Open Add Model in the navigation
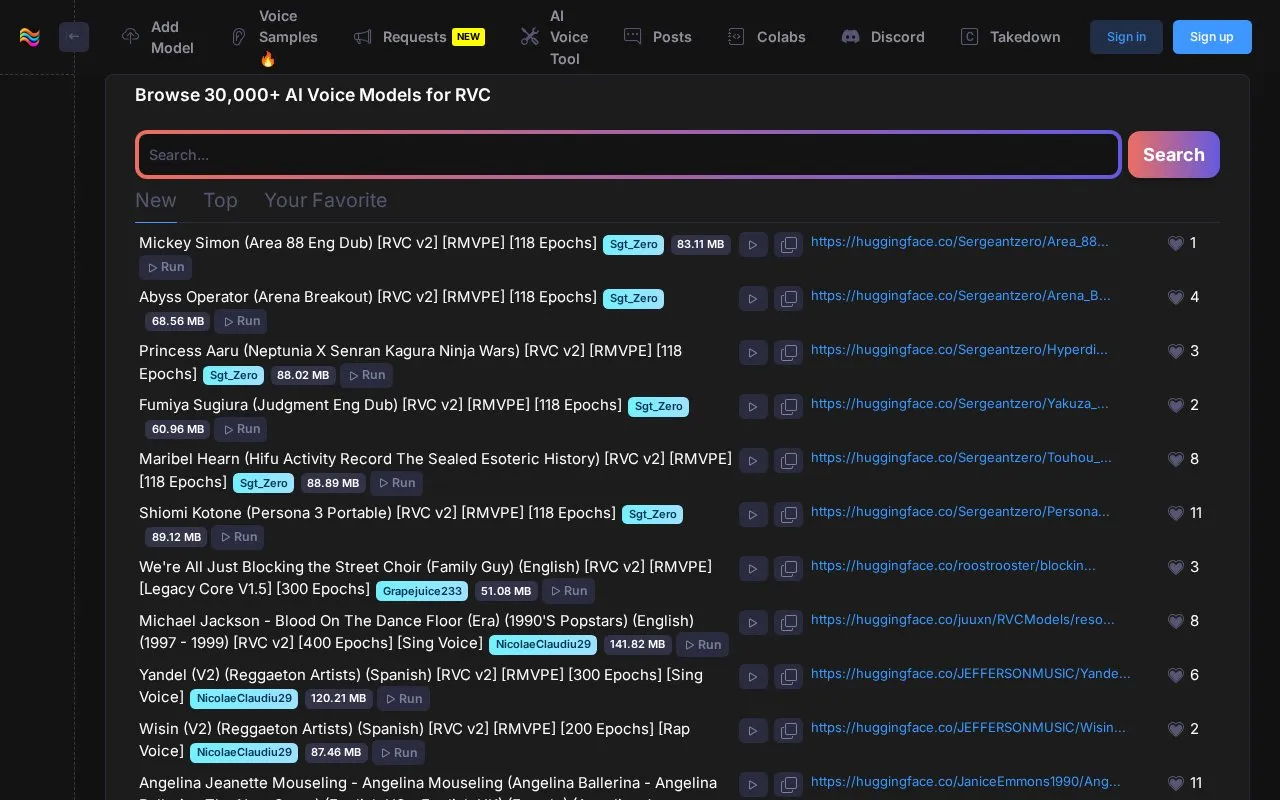Viewport: 1280px width, 800px height. tap(158, 37)
